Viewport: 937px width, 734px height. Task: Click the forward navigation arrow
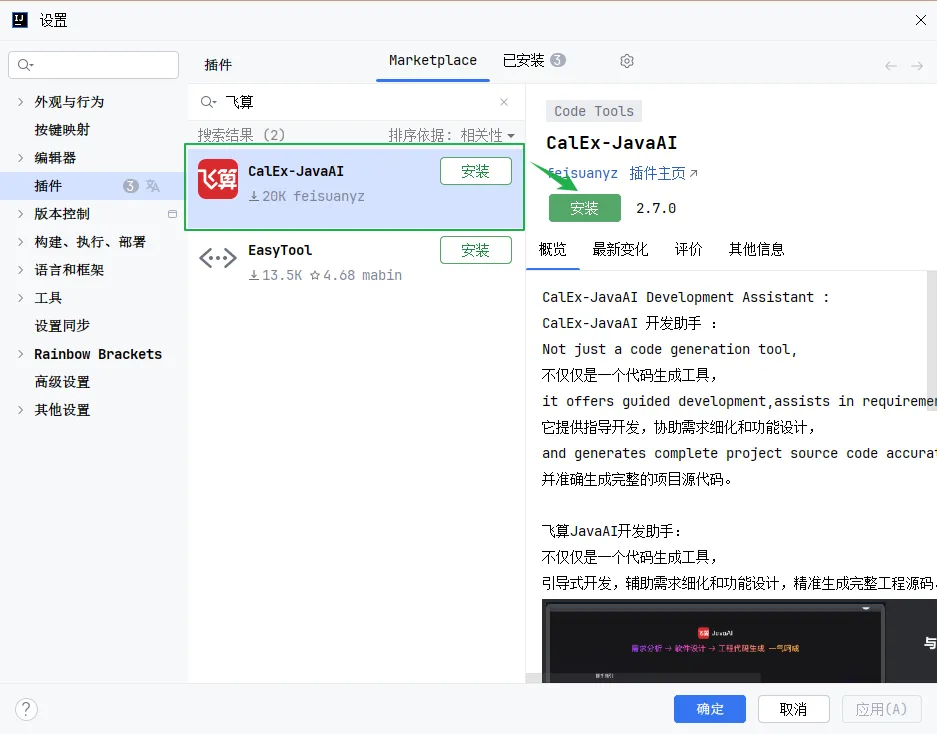coord(917,65)
